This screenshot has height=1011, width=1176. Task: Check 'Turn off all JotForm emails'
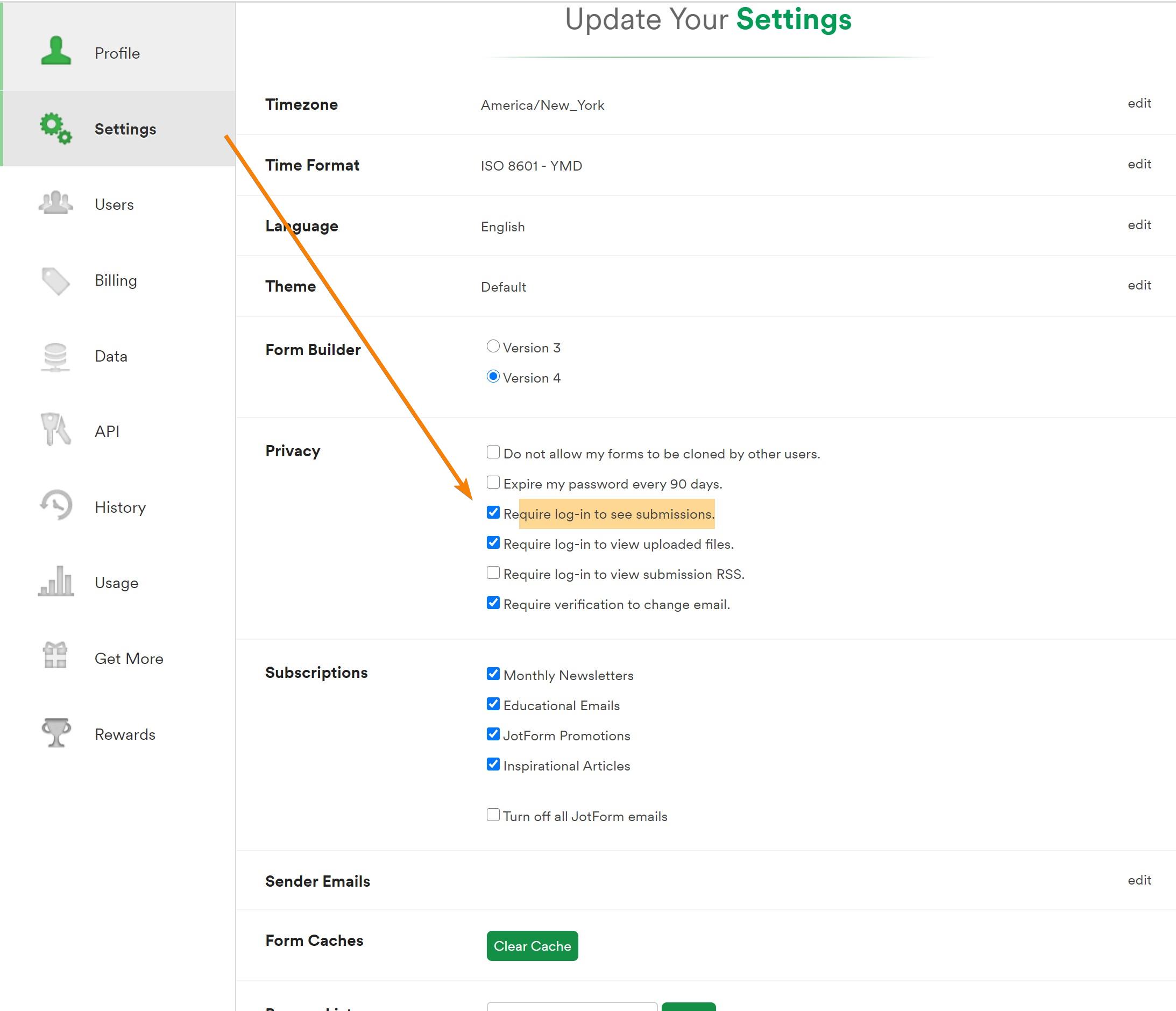point(493,815)
